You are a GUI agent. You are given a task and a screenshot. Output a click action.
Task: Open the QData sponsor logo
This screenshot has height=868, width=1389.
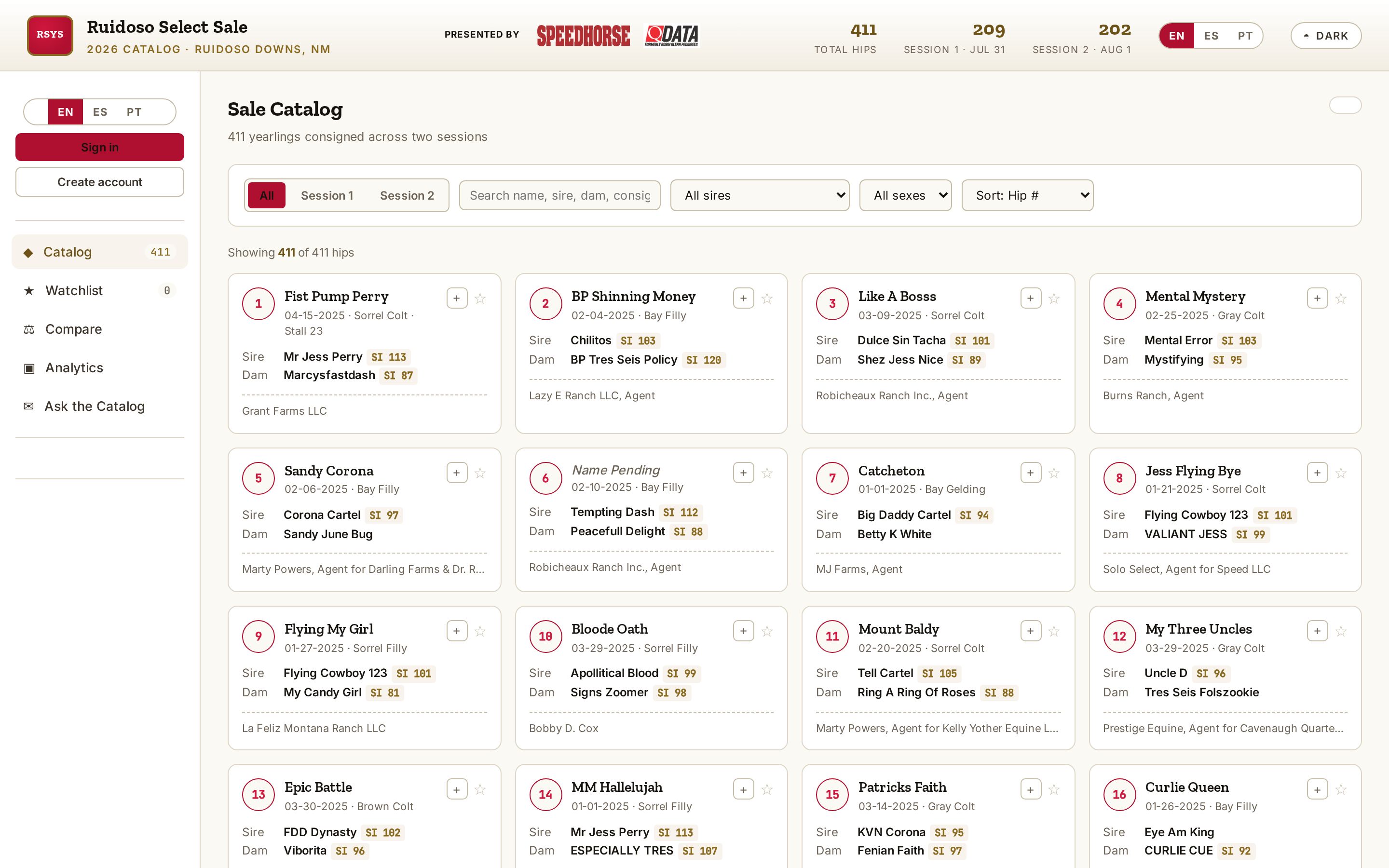(x=671, y=36)
